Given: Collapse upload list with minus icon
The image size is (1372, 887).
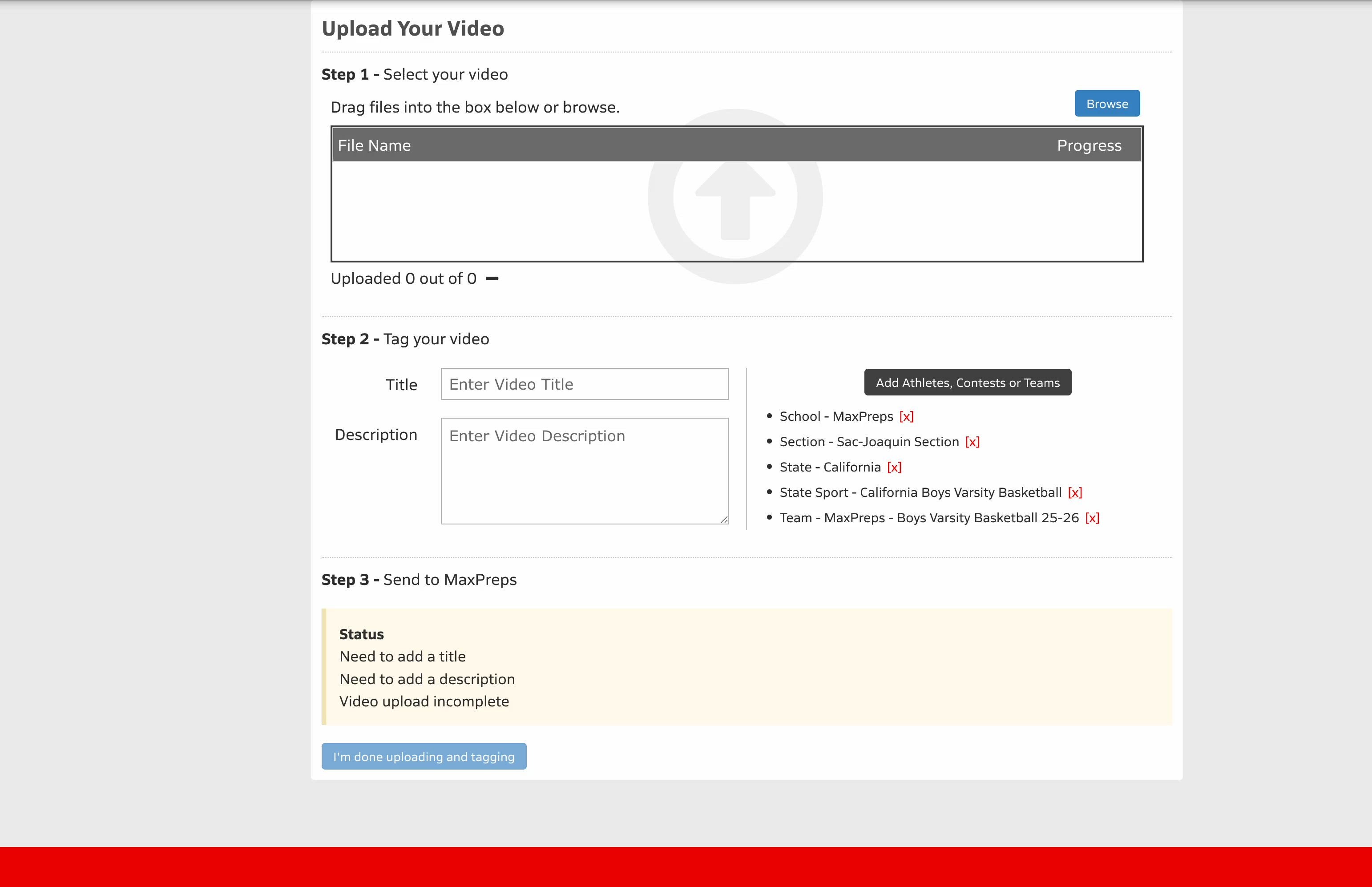Looking at the screenshot, I should click(x=492, y=279).
